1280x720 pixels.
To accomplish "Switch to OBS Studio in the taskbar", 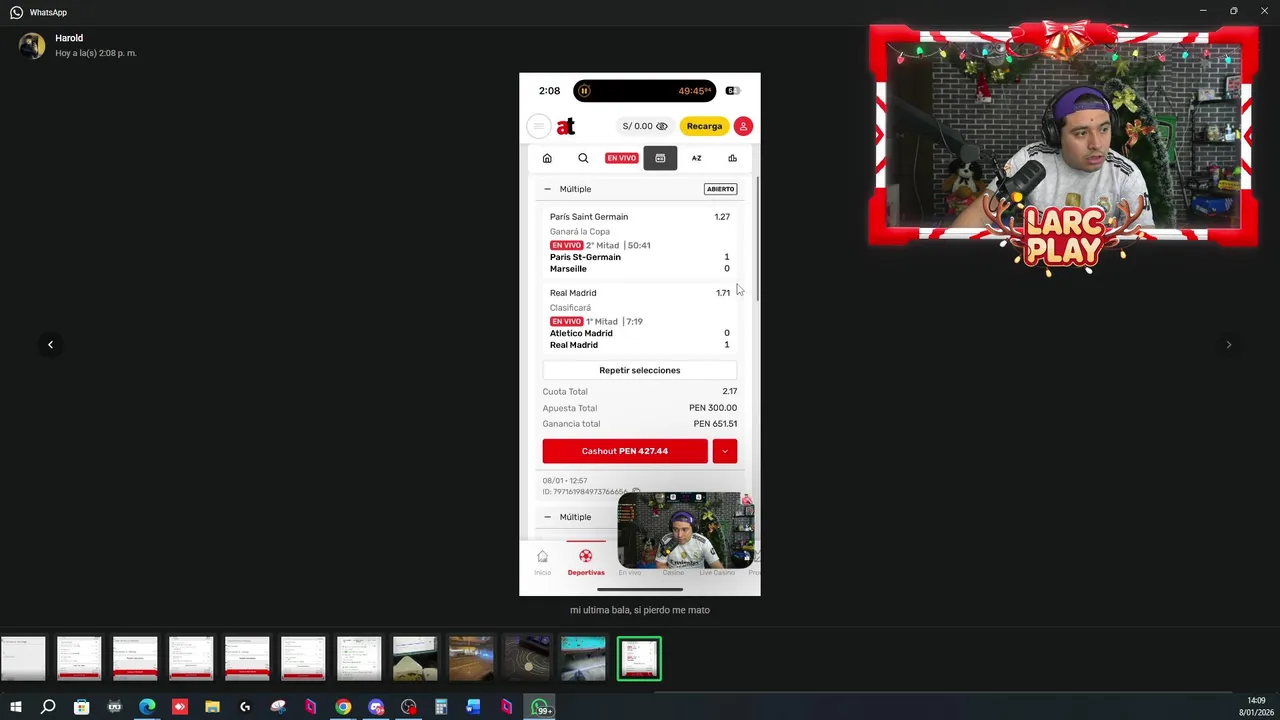I will 409,707.
